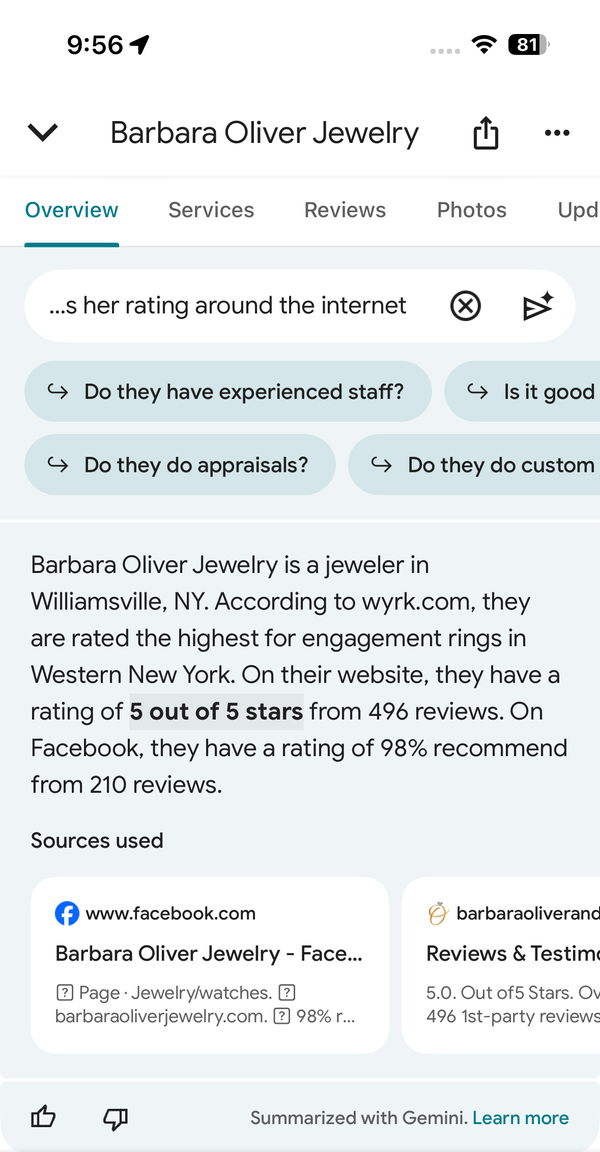Tap the "Do they do custom" suggestion chip
600x1152 pixels.
pyautogui.click(x=474, y=465)
